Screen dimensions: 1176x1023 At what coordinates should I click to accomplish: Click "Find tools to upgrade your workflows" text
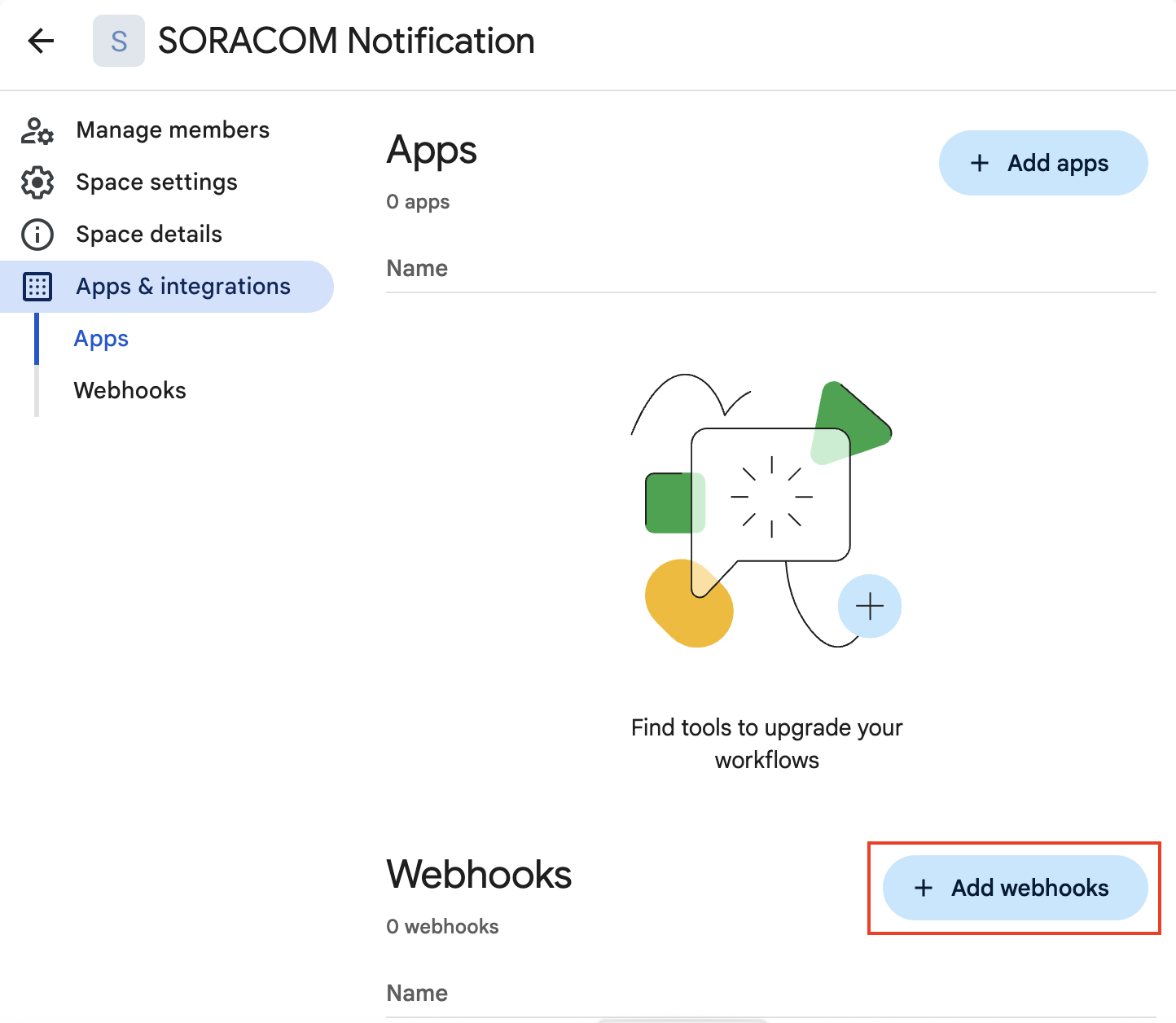(x=767, y=744)
